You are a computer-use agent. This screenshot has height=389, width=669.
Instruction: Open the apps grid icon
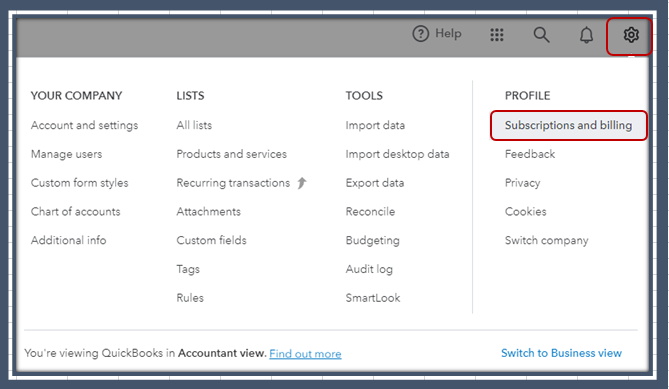click(497, 35)
